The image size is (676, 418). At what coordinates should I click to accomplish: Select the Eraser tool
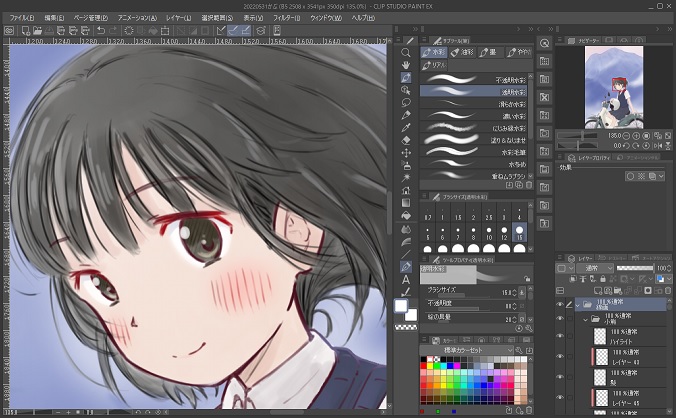click(406, 140)
